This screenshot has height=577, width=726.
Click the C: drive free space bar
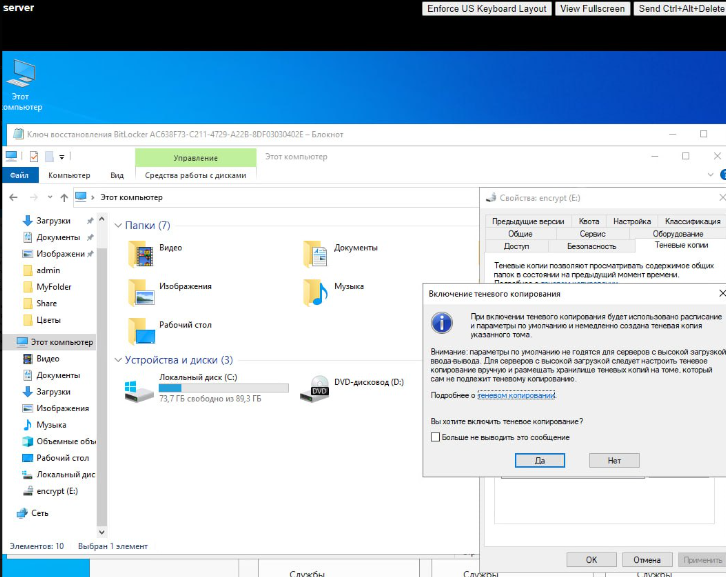(x=224, y=388)
